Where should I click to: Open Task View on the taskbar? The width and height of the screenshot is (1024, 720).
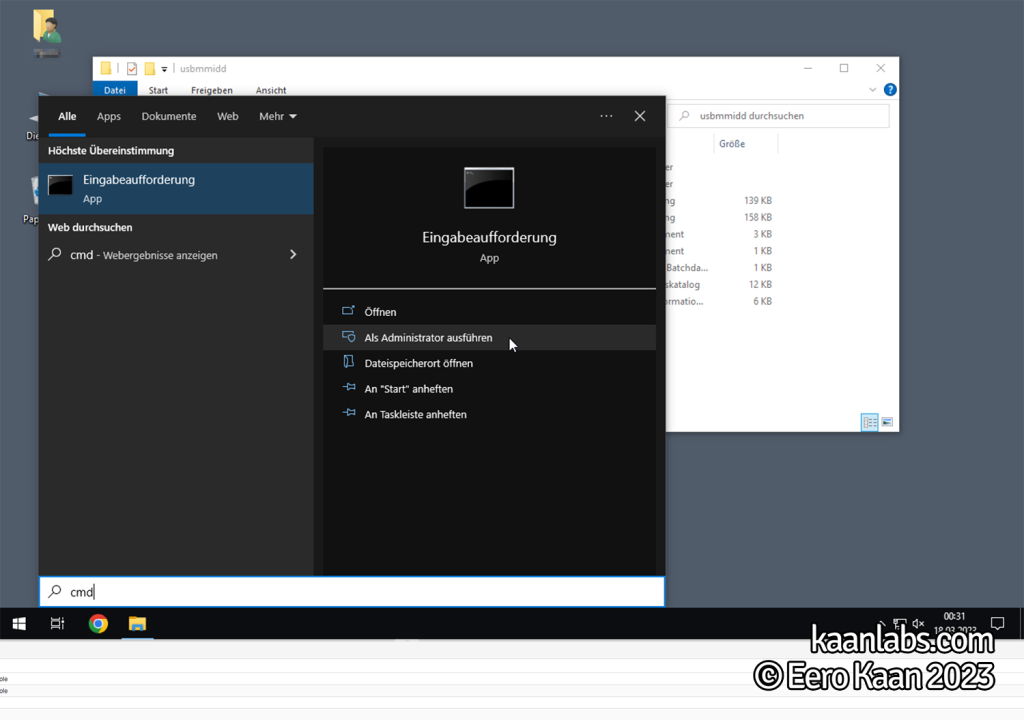click(57, 624)
